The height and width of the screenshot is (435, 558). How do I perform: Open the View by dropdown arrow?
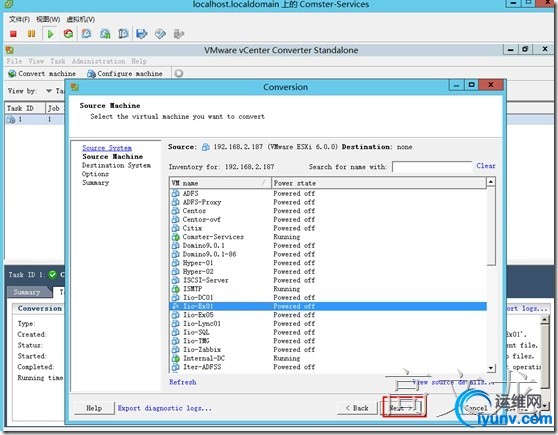point(49,91)
